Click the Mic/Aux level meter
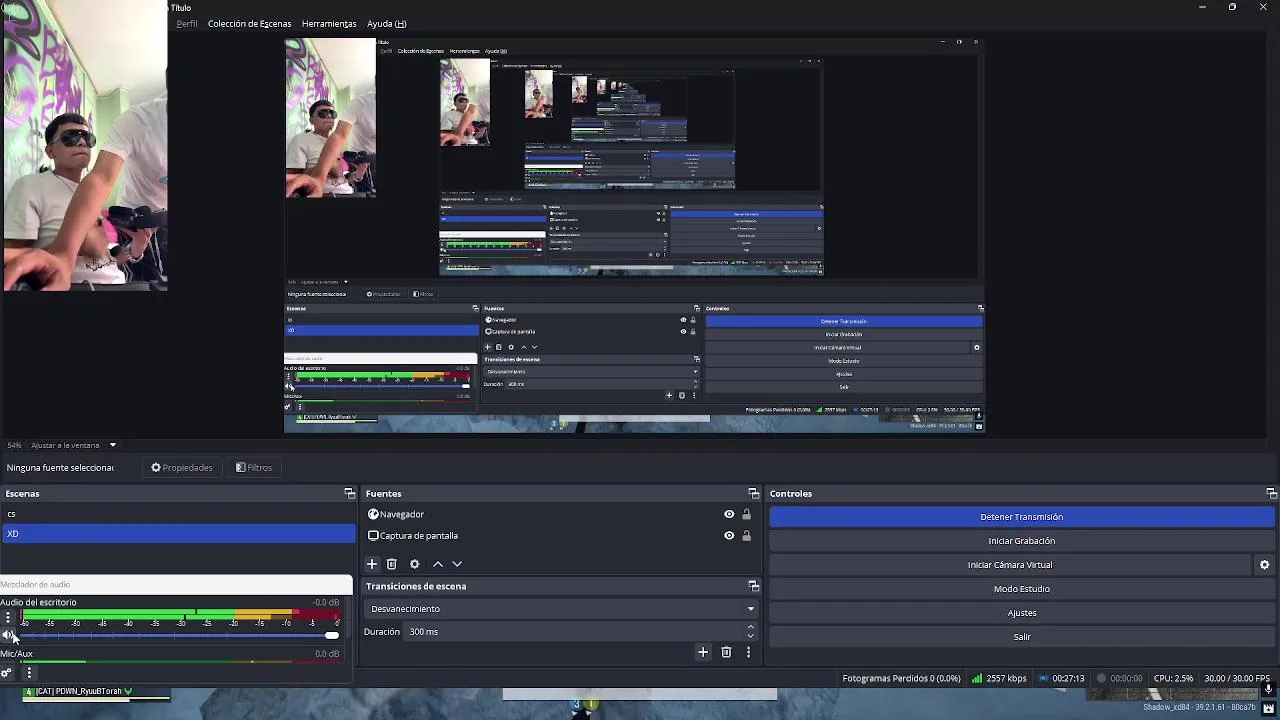The height and width of the screenshot is (720, 1280). [180, 663]
